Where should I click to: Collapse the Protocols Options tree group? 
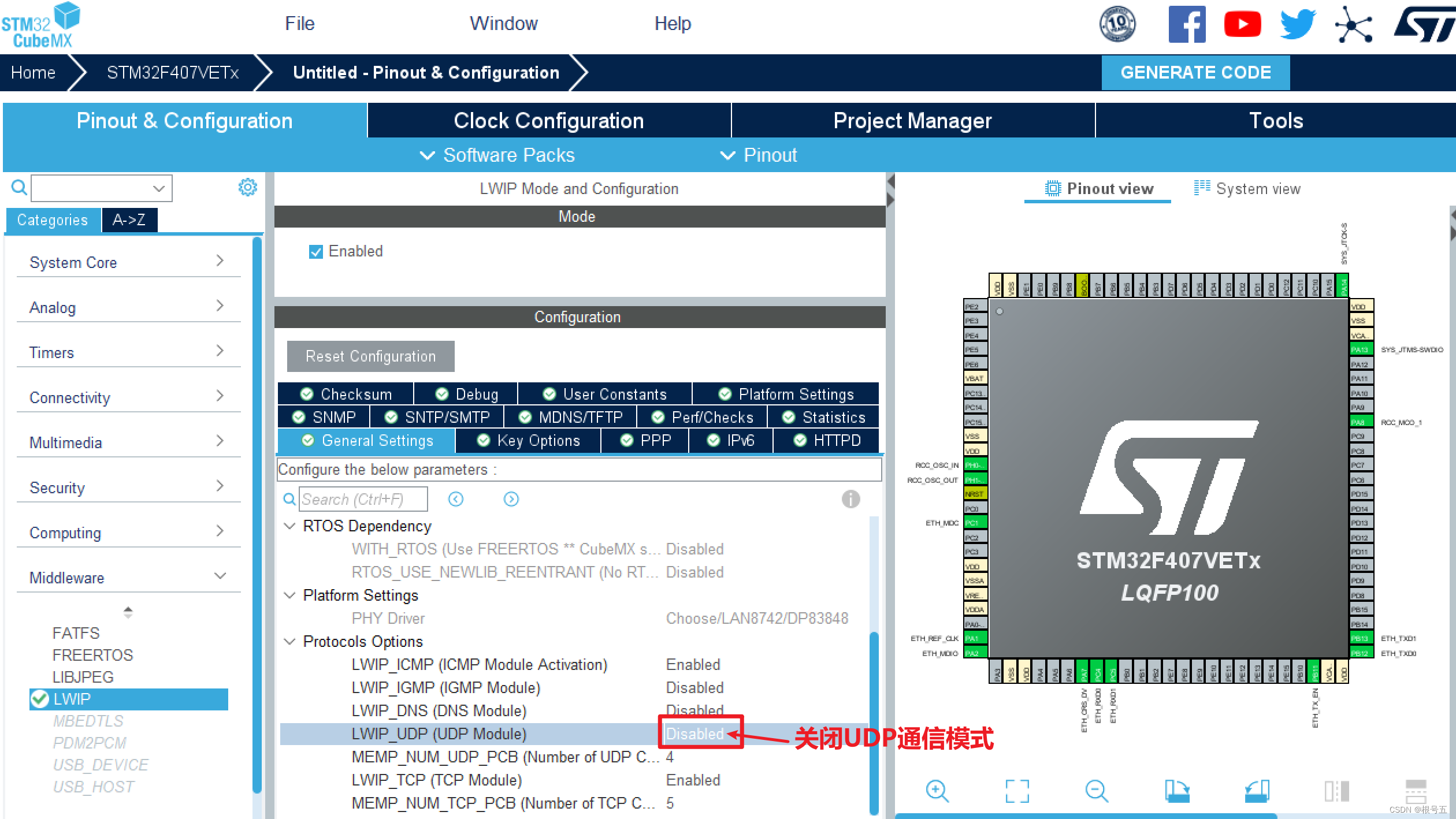[290, 641]
